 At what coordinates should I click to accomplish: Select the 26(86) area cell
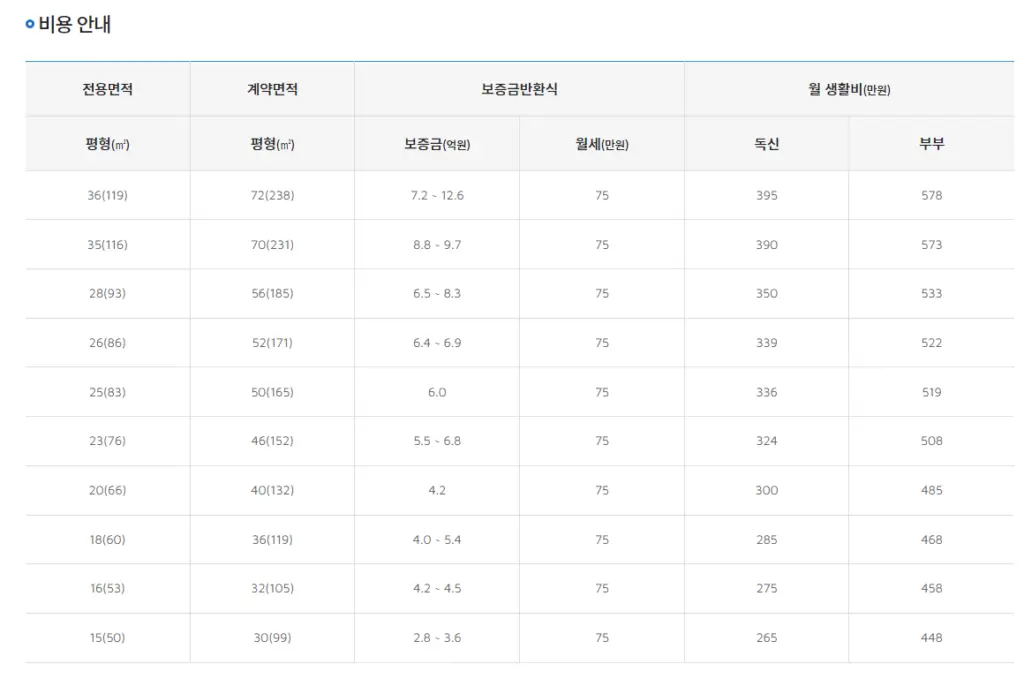[108, 343]
